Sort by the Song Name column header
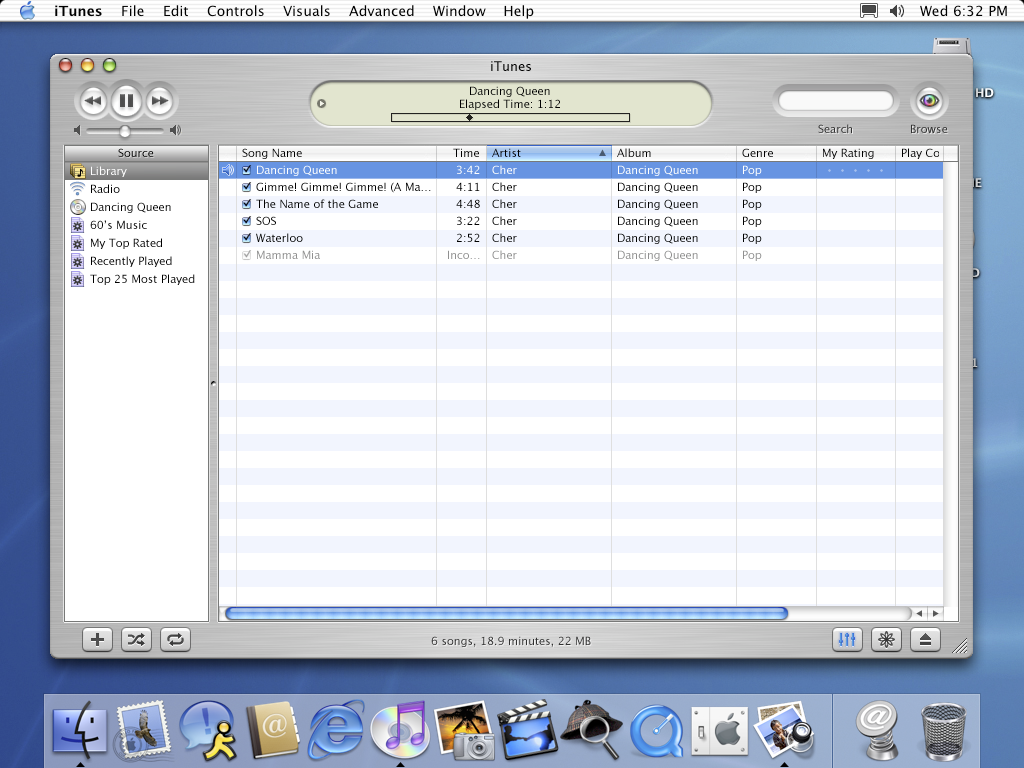Viewport: 1024px width, 768px height. 336,153
